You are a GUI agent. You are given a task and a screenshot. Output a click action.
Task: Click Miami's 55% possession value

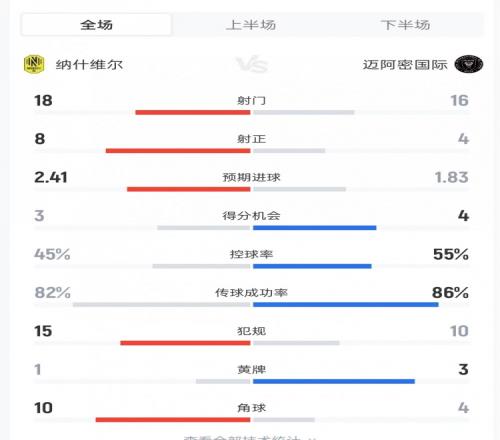pos(451,254)
